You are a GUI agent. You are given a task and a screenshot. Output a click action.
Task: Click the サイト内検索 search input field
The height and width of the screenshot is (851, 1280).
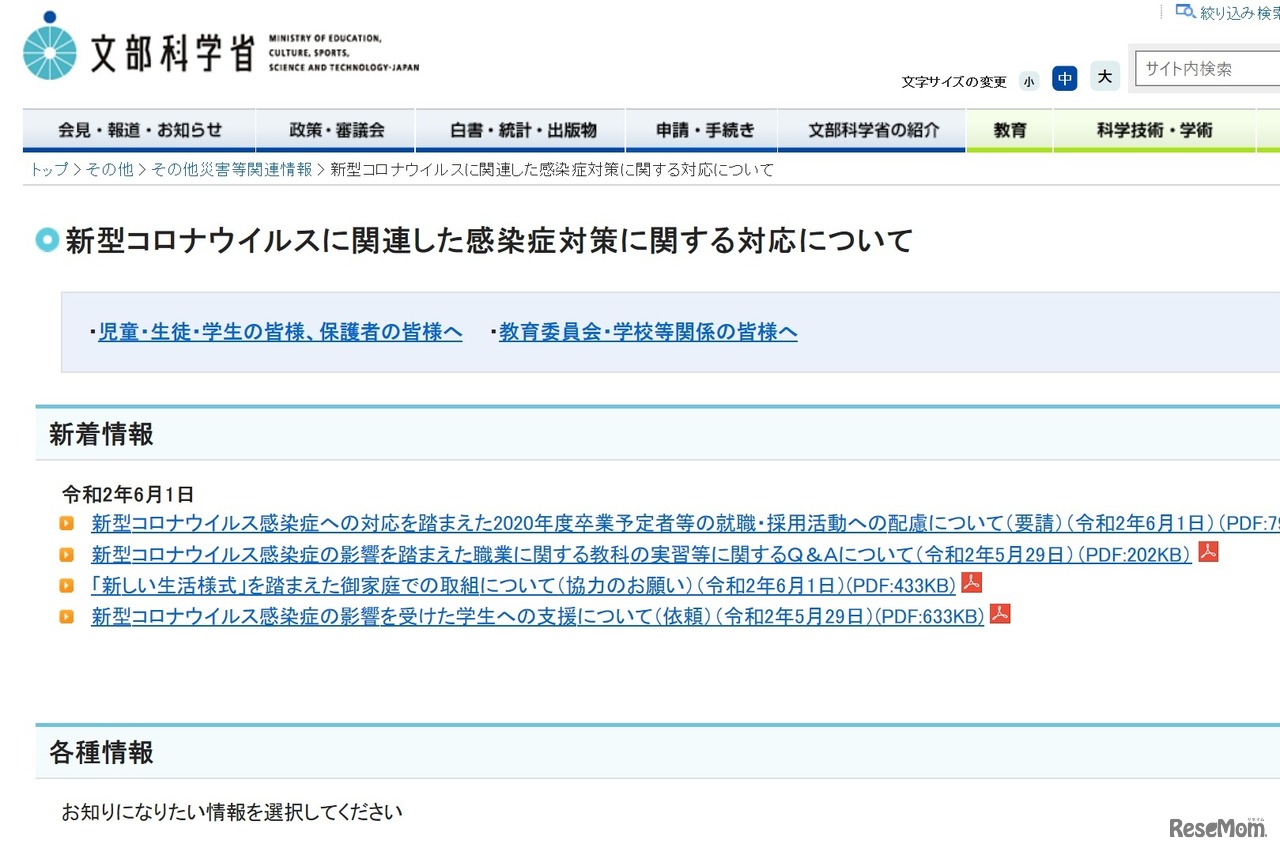pyautogui.click(x=1210, y=69)
